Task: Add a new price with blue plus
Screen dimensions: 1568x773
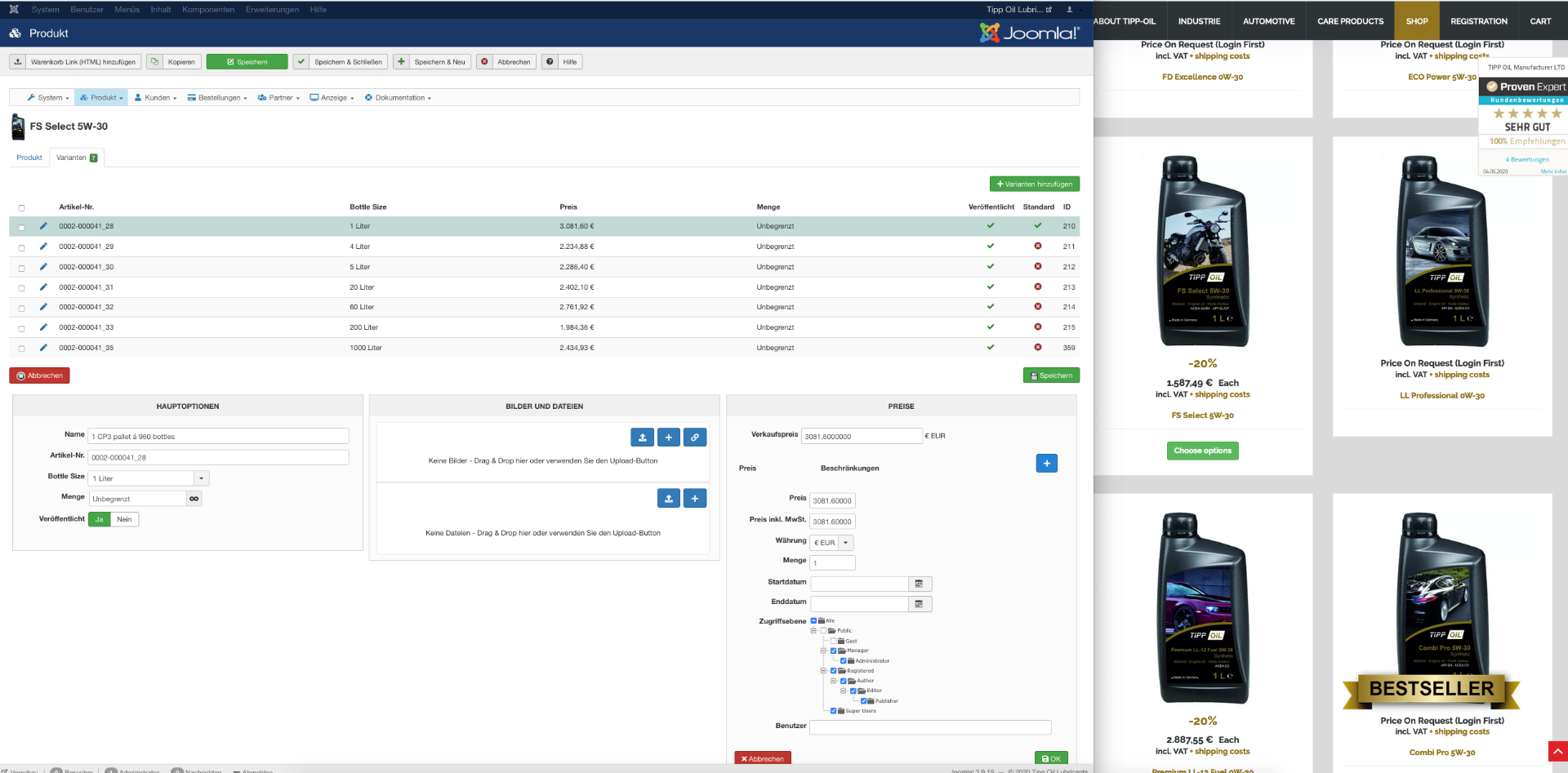Action: point(1047,464)
